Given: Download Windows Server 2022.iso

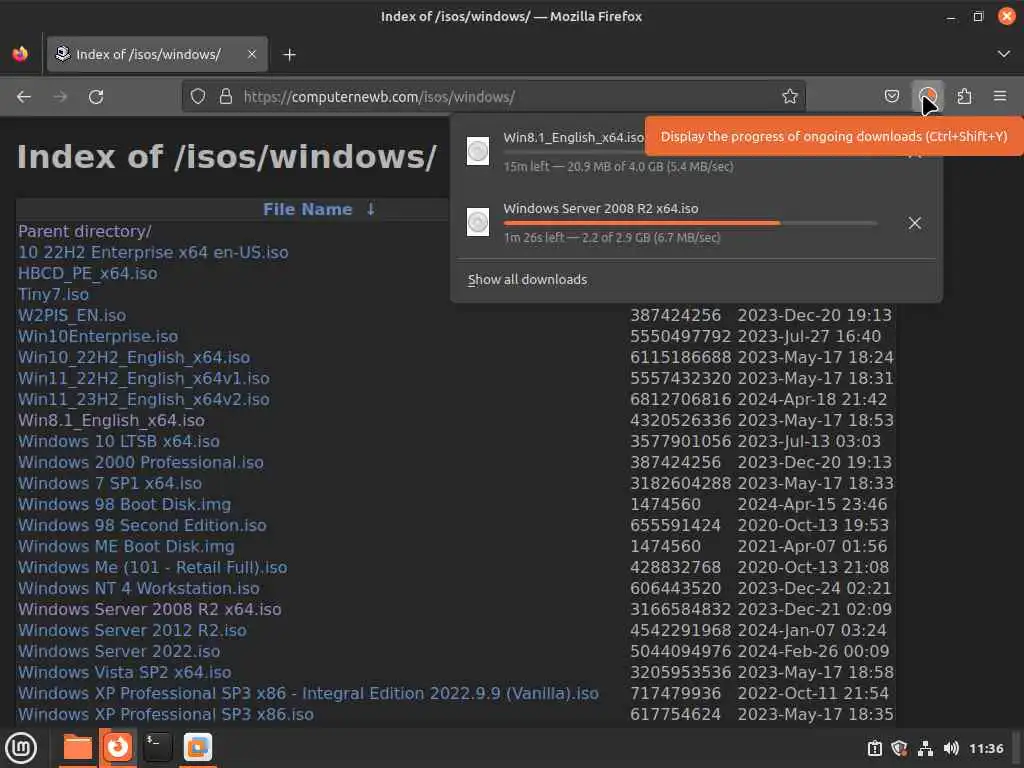Looking at the screenshot, I should click(119, 651).
